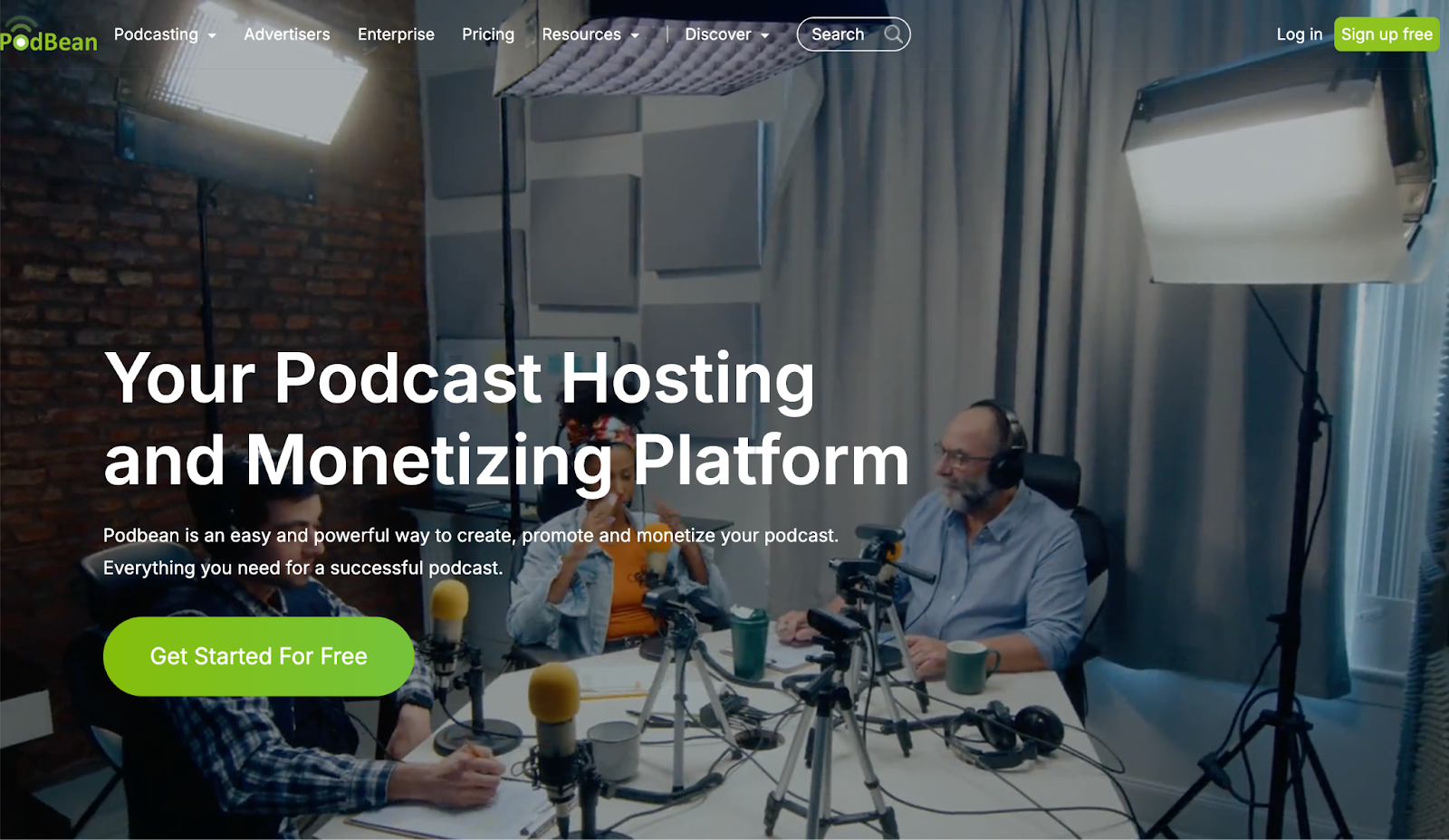Image resolution: width=1449 pixels, height=840 pixels.
Task: Expand the Podcasting dropdown
Action: pyautogui.click(x=155, y=34)
